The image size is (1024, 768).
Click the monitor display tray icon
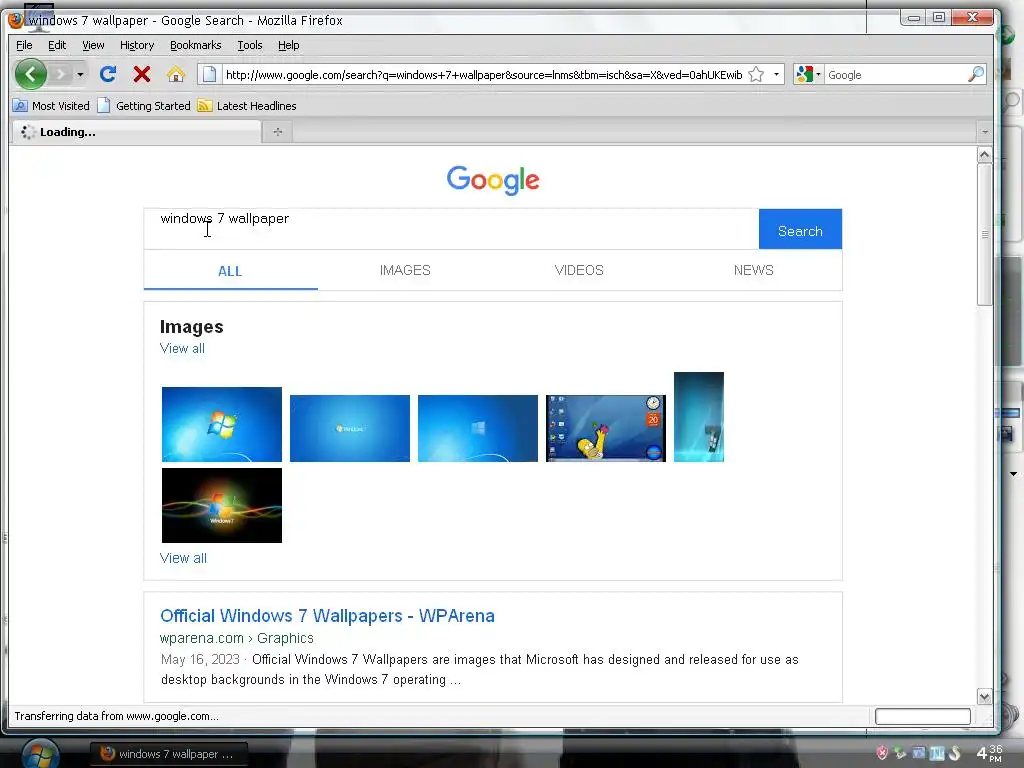(919, 753)
